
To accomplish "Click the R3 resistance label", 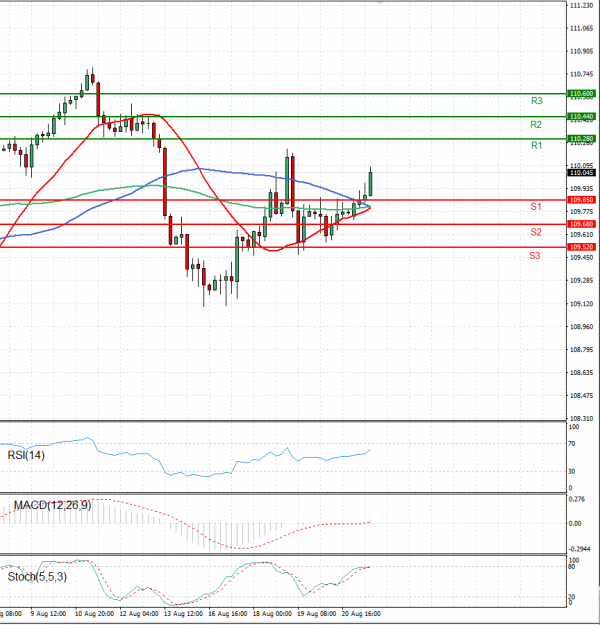I will coord(537,101).
